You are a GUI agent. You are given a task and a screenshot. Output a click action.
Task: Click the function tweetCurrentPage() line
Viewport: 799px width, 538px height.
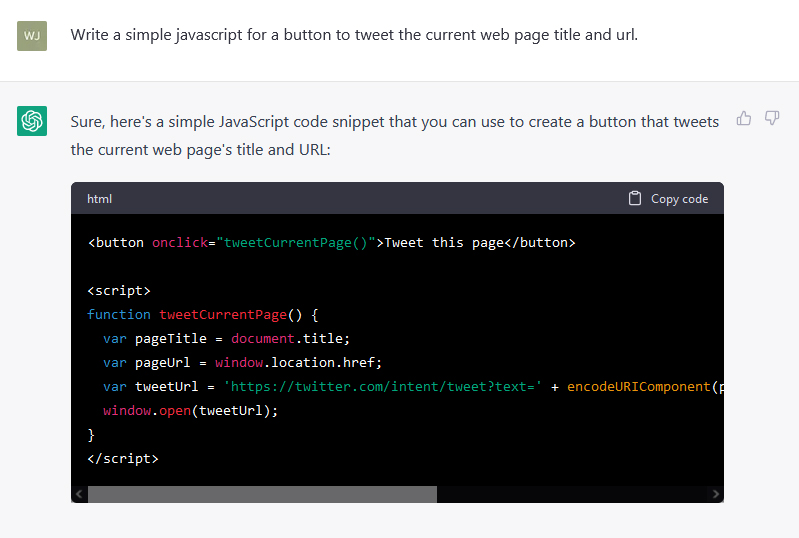pyautogui.click(x=203, y=315)
